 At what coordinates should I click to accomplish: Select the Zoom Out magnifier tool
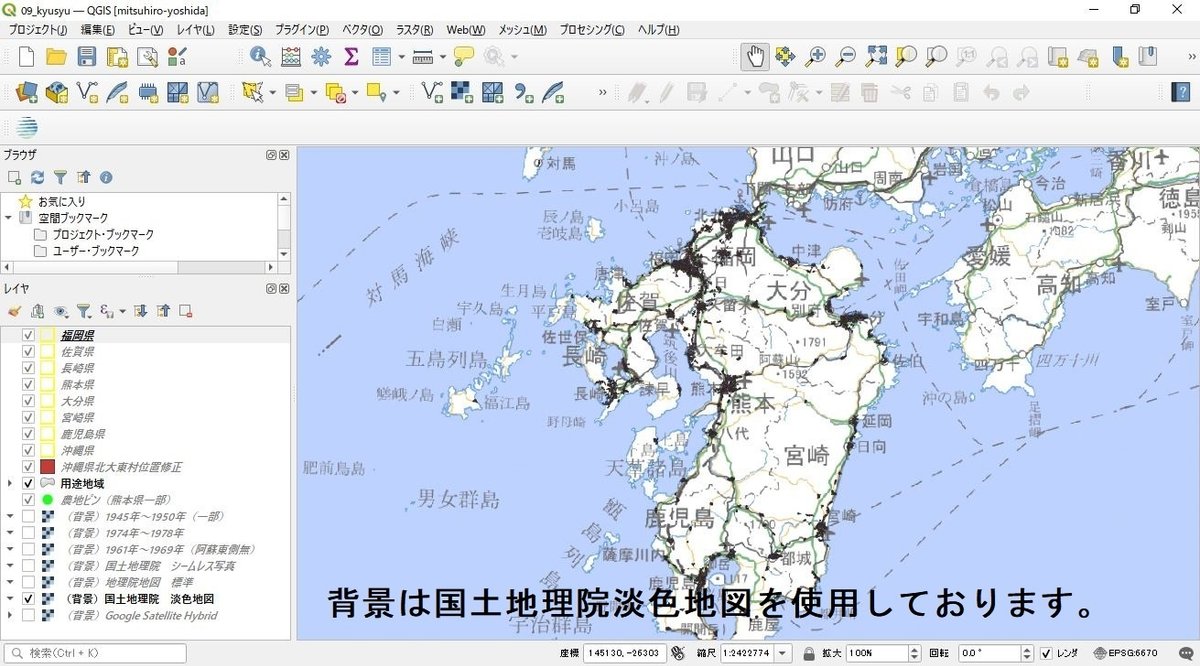pos(846,57)
